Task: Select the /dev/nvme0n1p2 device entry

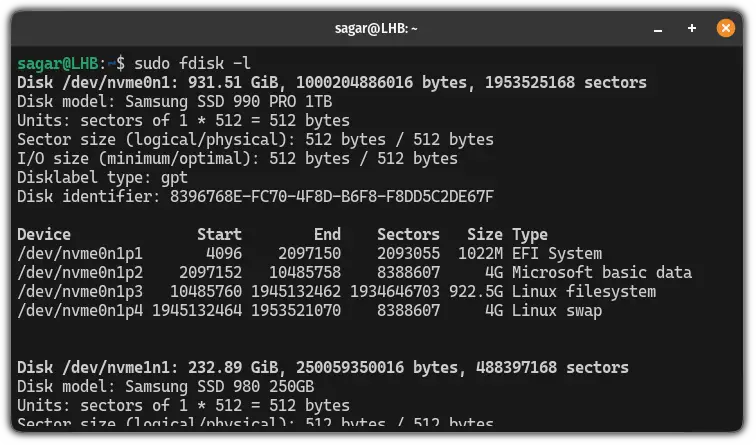Action: point(80,272)
